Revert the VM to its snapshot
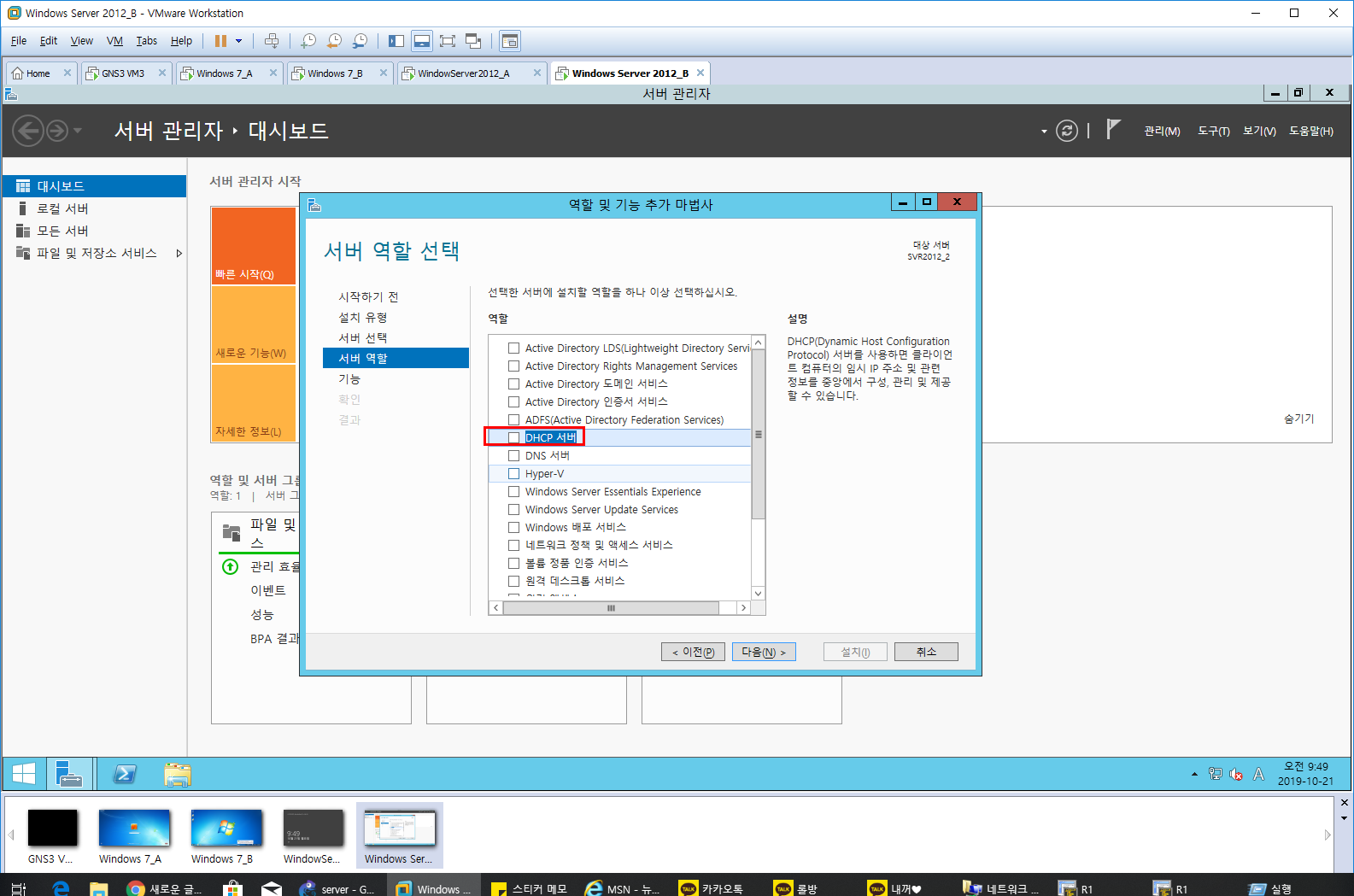 click(334, 41)
